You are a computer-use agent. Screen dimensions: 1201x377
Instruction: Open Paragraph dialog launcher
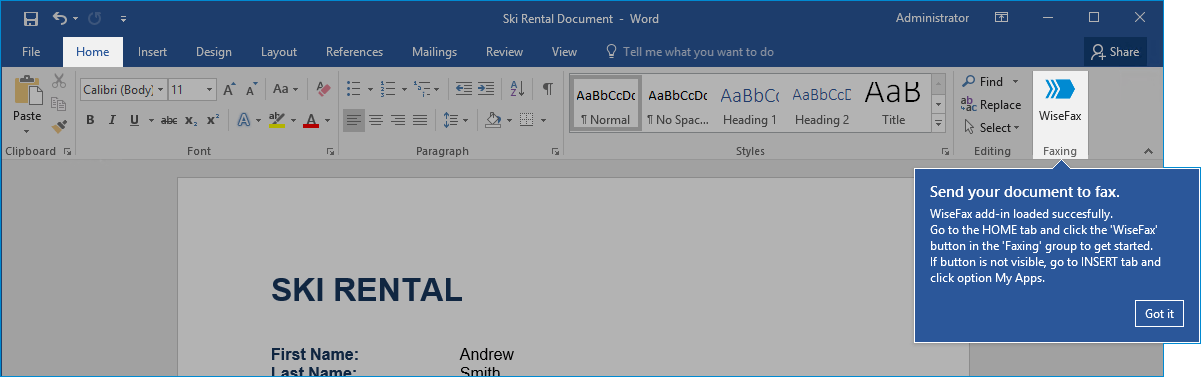pos(555,152)
